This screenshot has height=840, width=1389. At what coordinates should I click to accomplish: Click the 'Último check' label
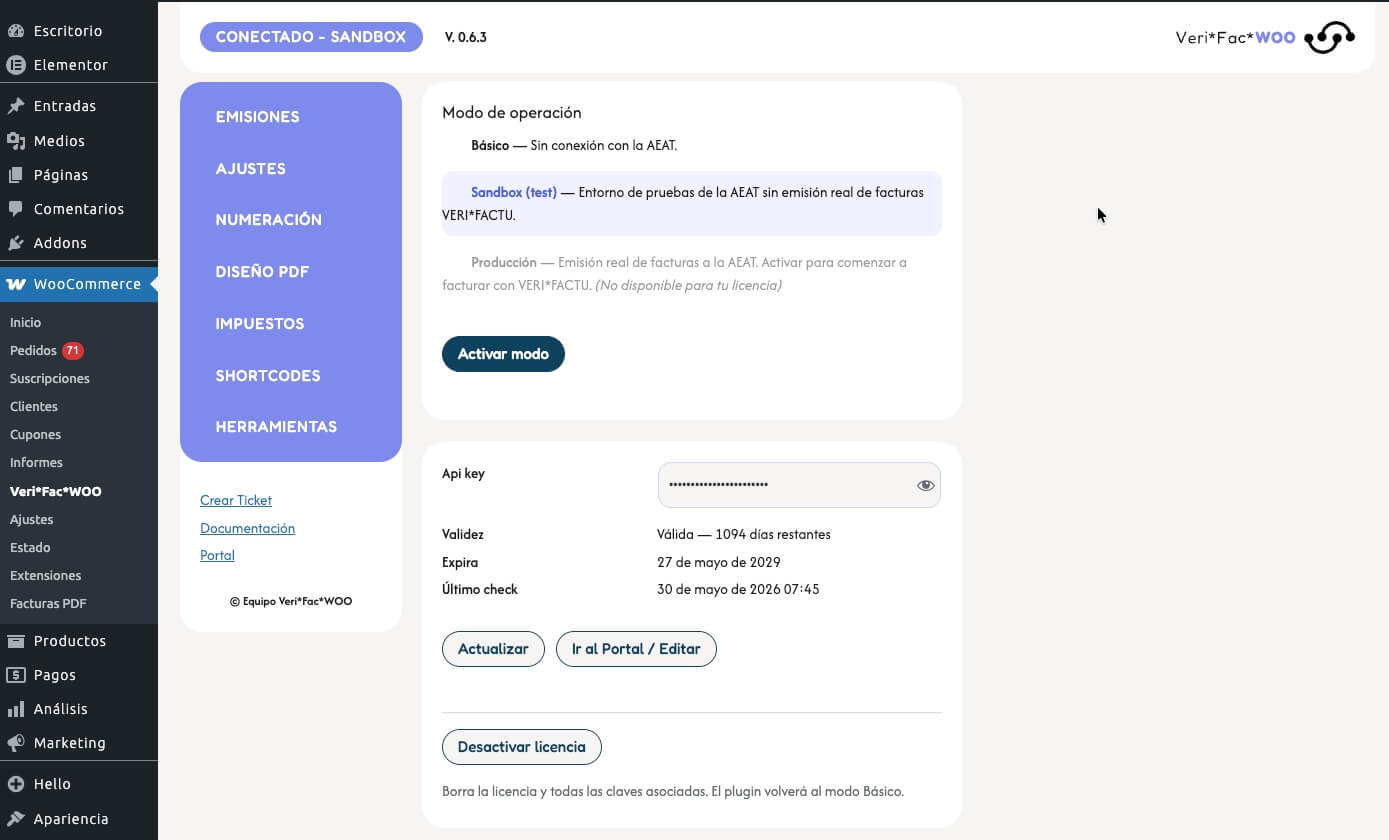tap(480, 590)
